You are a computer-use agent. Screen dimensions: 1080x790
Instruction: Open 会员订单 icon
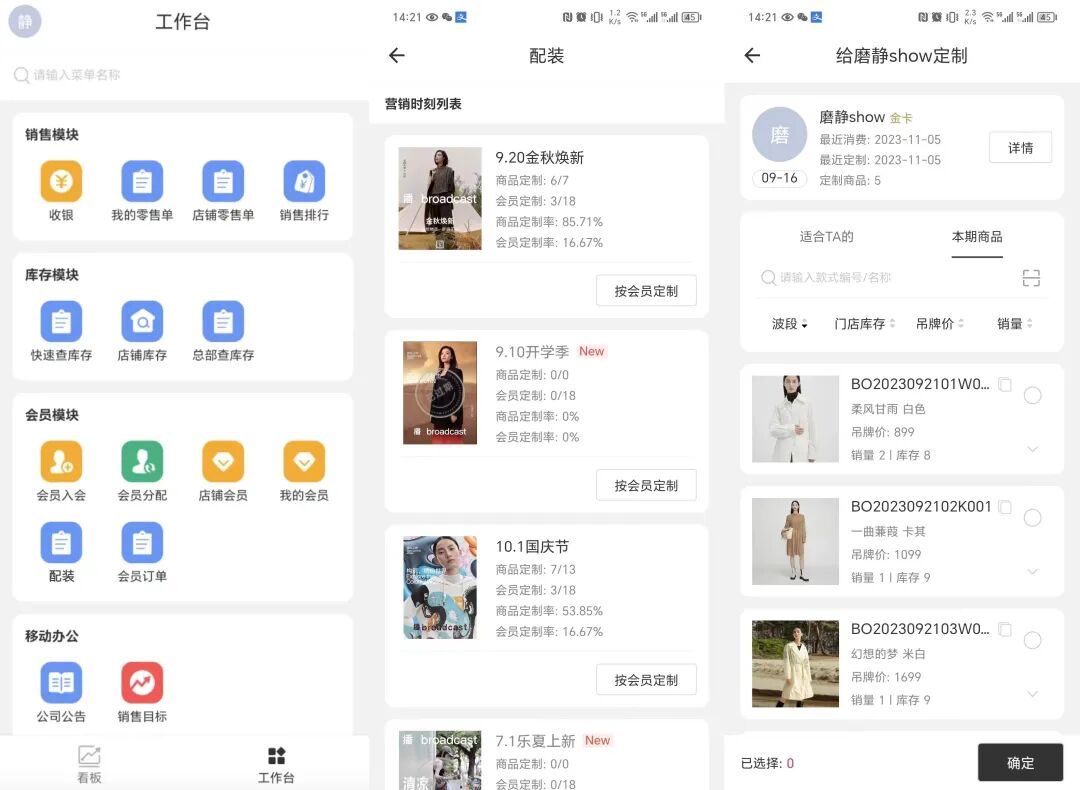[x=142, y=543]
